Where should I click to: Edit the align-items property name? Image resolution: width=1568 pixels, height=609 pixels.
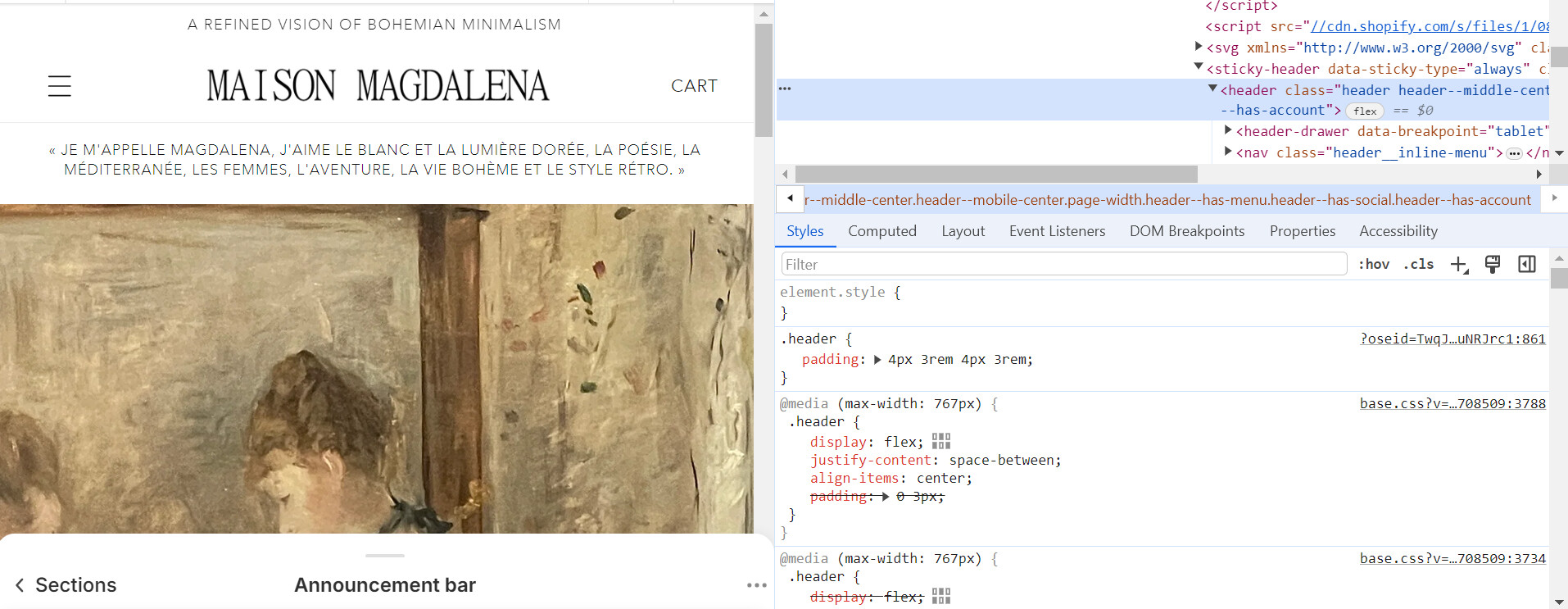[854, 478]
